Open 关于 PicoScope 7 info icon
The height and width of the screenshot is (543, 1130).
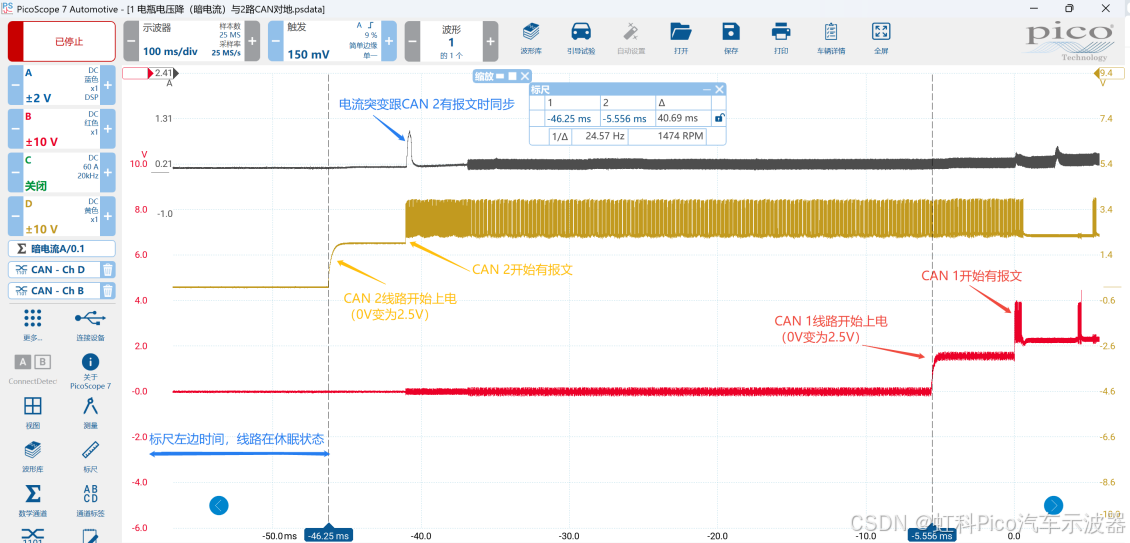(x=90, y=370)
